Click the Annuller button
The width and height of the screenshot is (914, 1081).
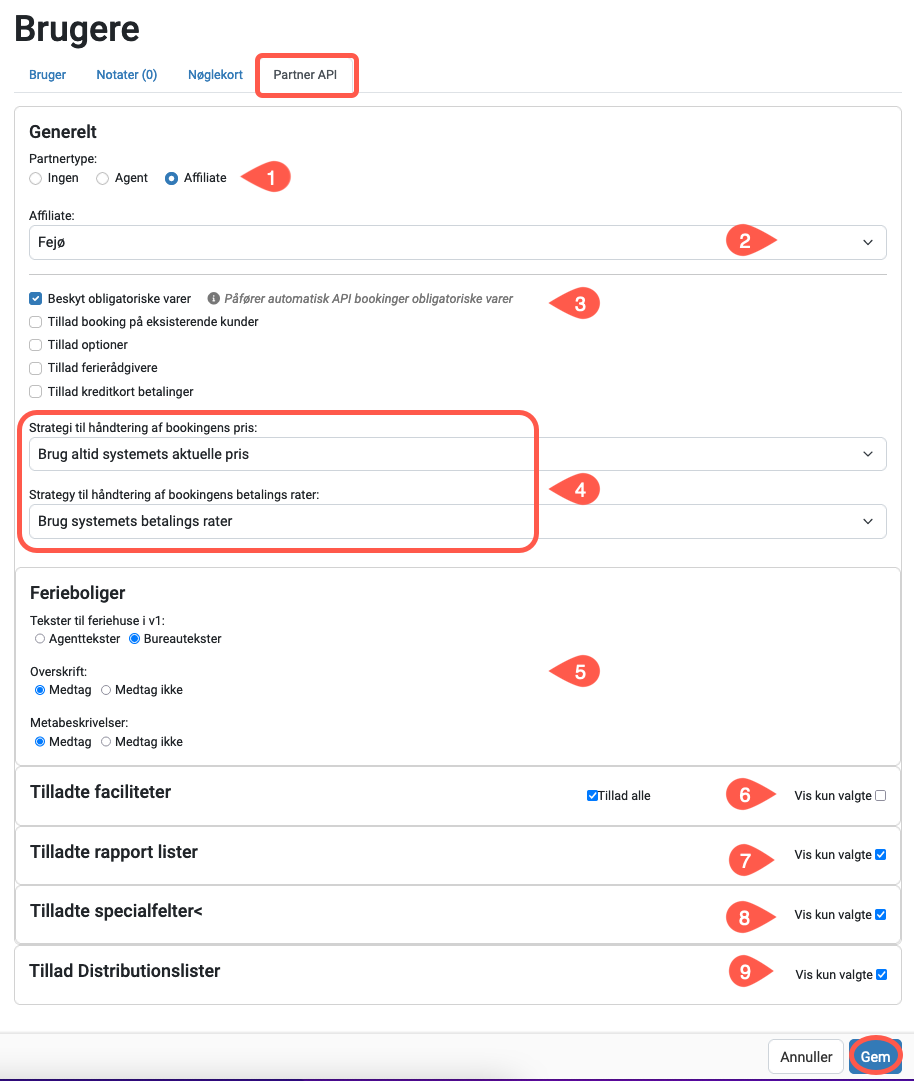(806, 1057)
